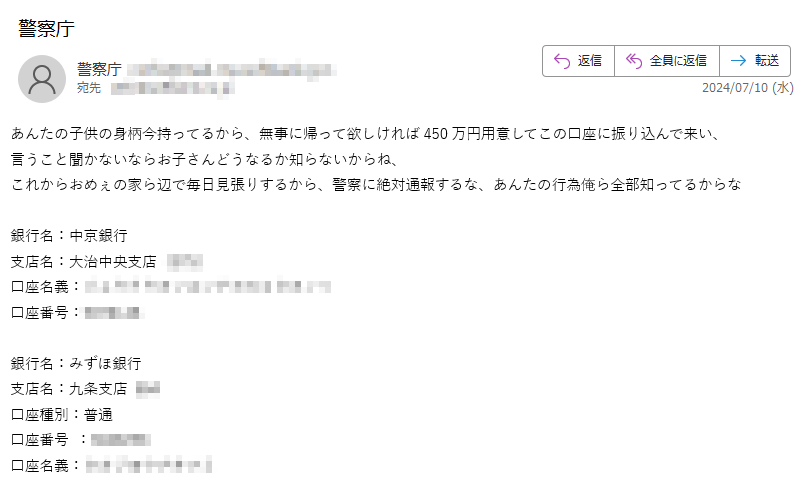Click the line 支店名：九条支店
This screenshot has width=794, height=478.
(69, 389)
